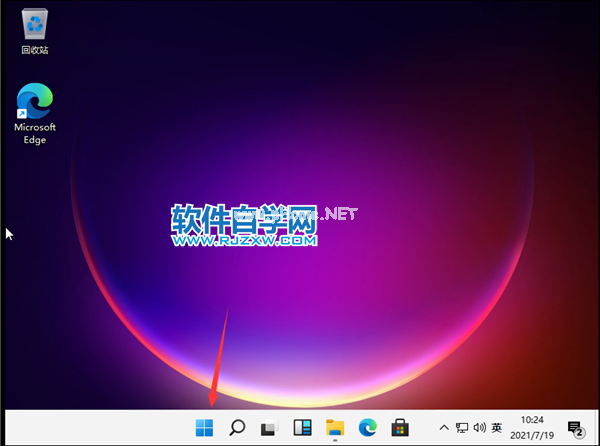Open the clock showing 10:24

tap(532, 420)
